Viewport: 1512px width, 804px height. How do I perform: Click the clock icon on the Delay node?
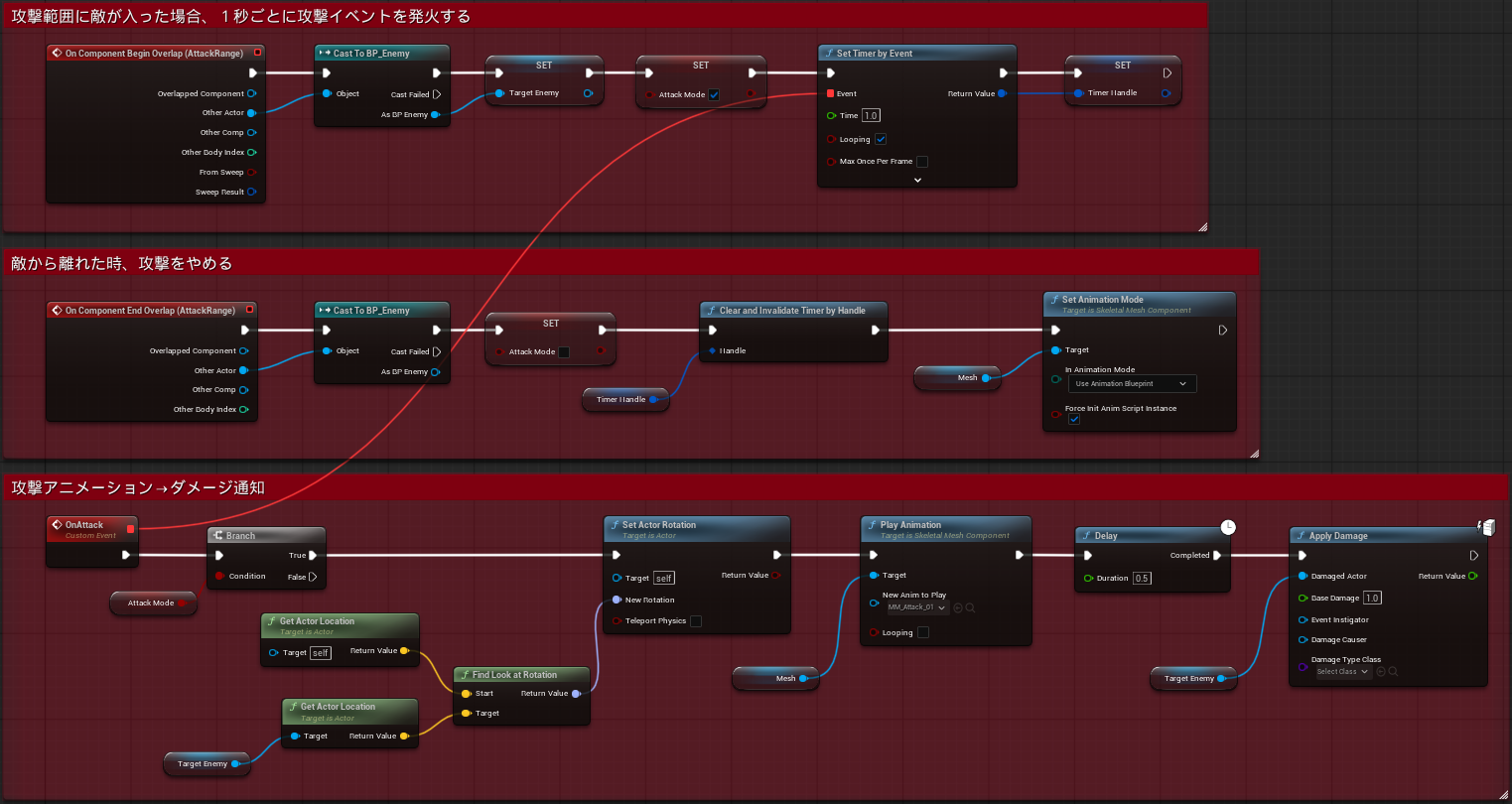click(1228, 527)
